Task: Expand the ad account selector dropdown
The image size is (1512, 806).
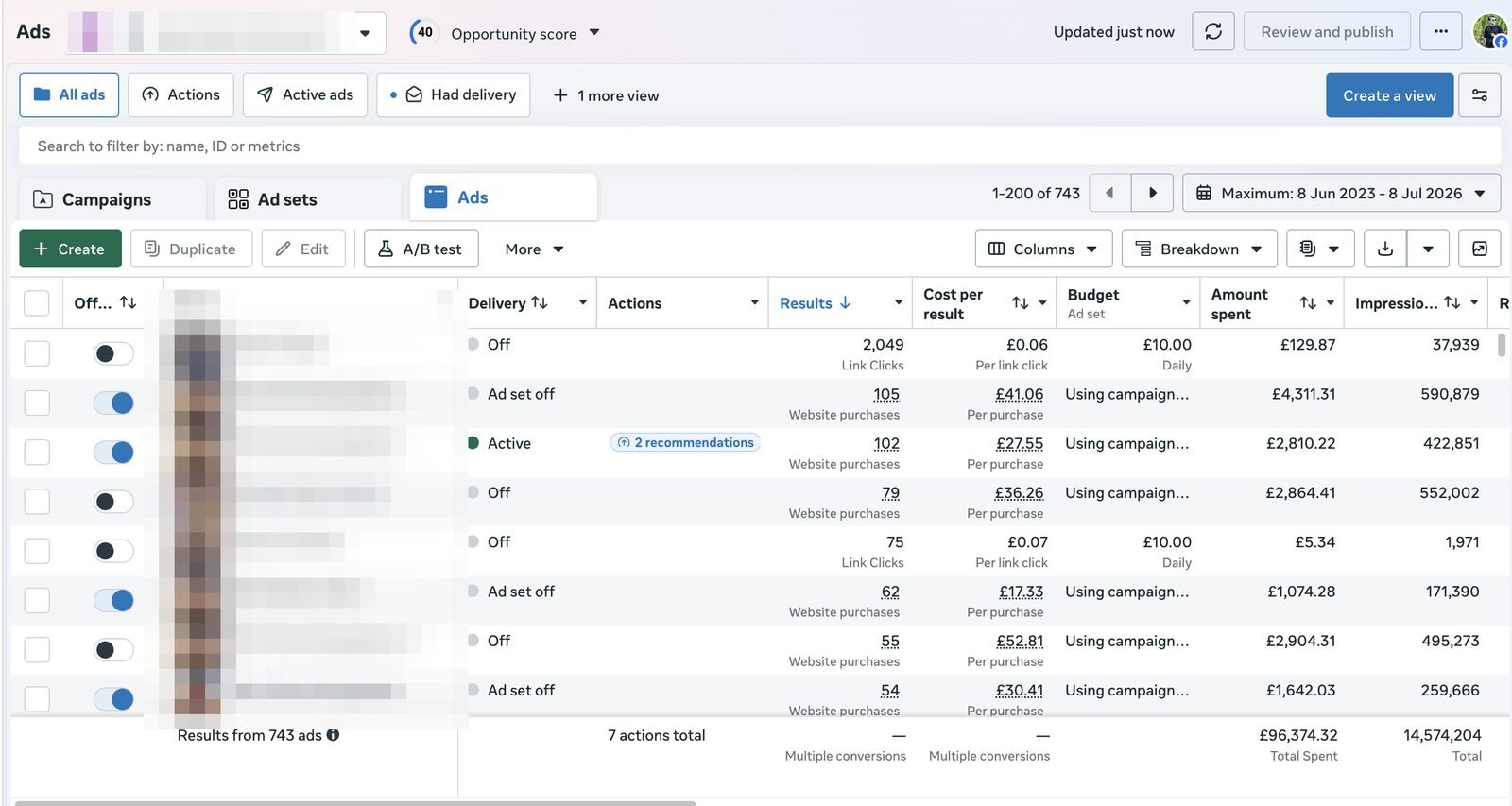Action: coord(365,33)
